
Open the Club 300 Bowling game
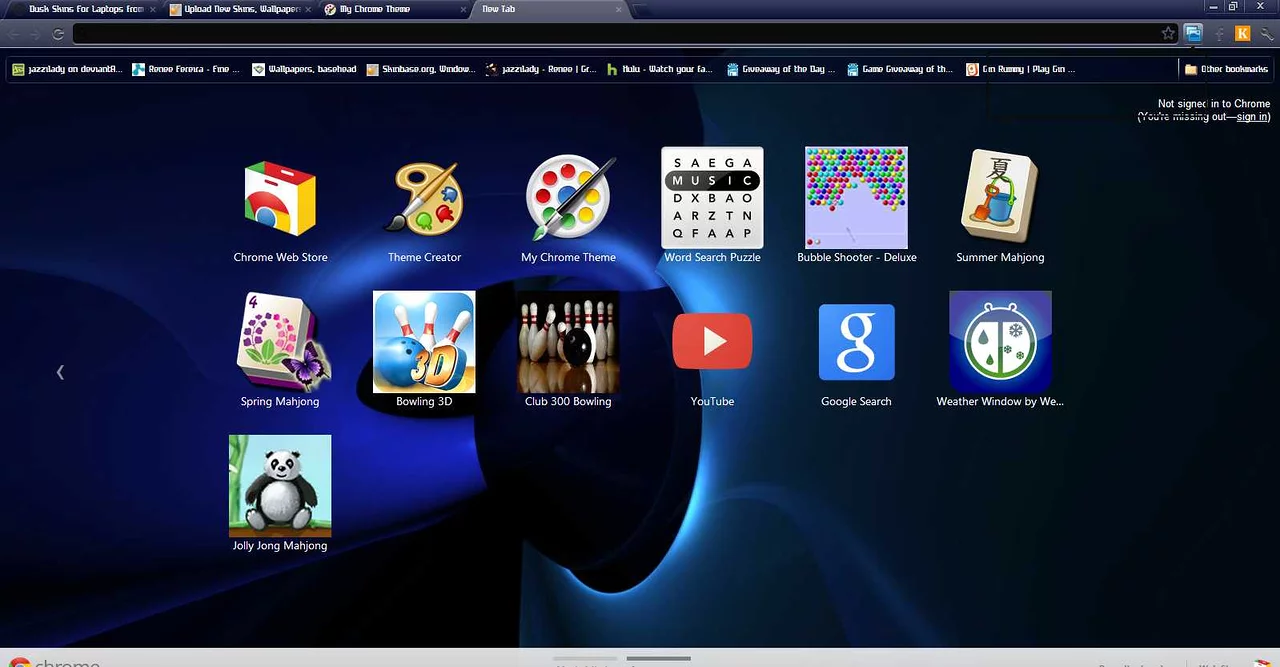coord(568,343)
